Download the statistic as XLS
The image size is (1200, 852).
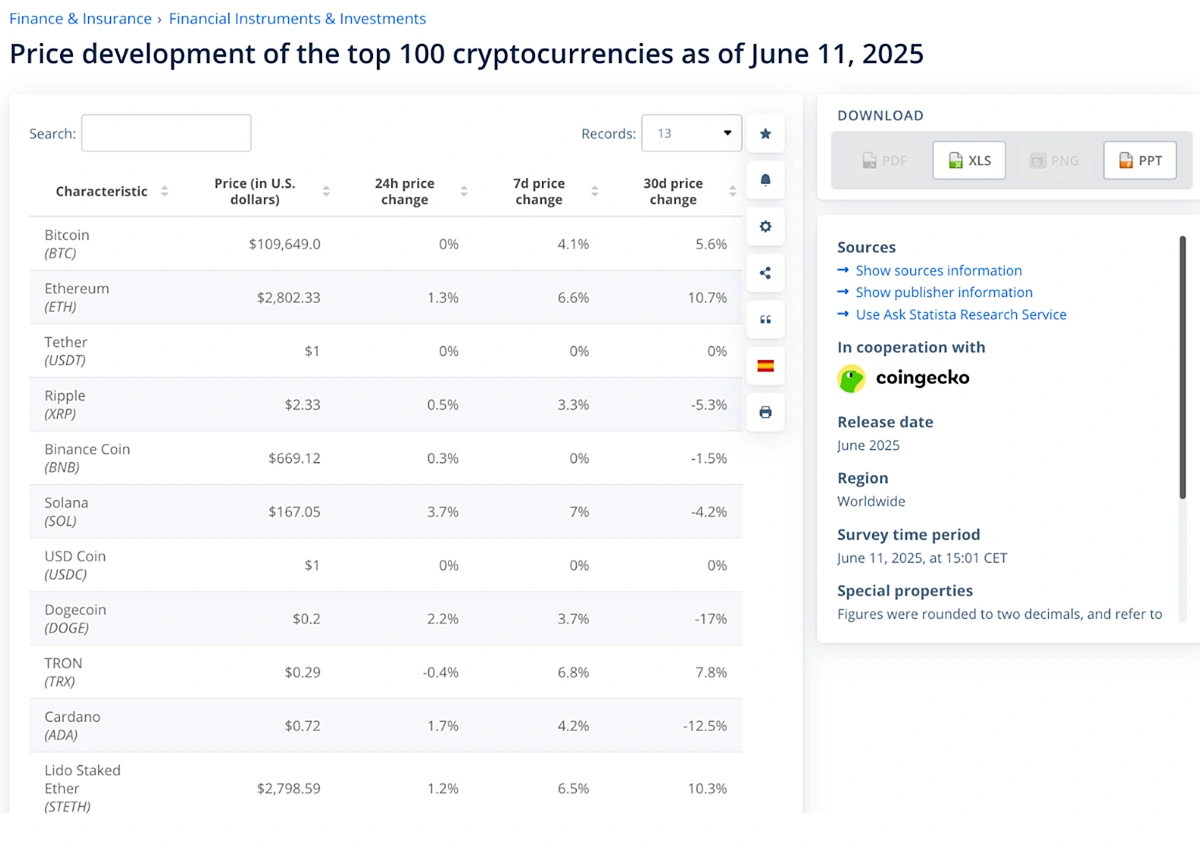pyautogui.click(x=968, y=159)
